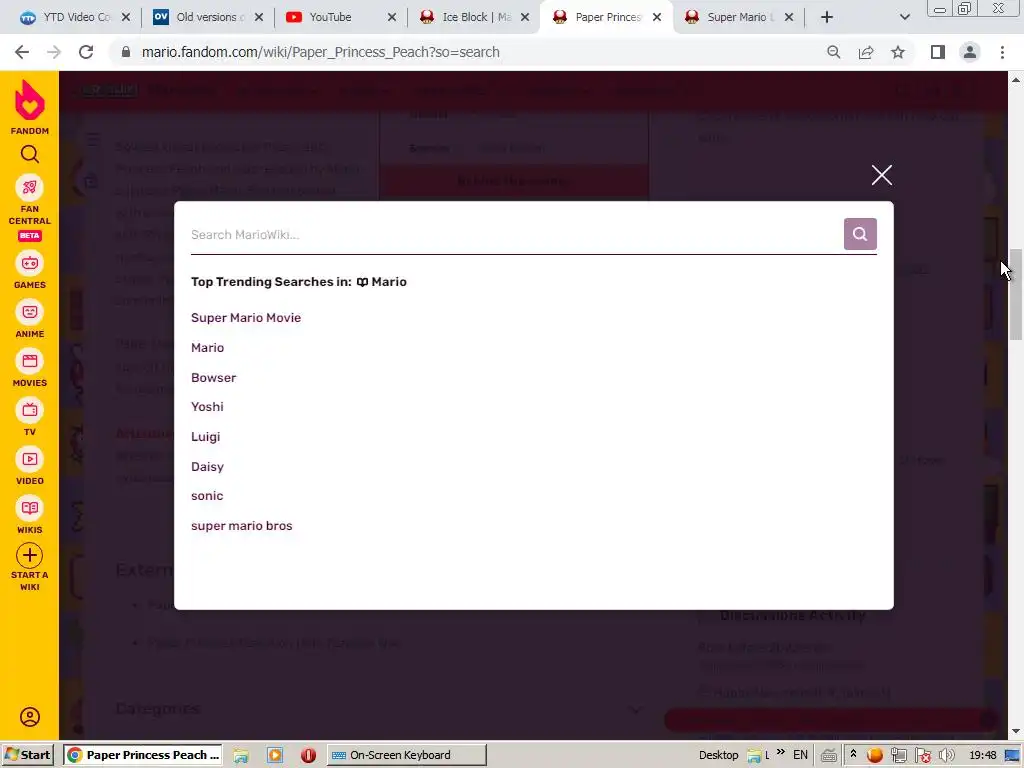Image resolution: width=1024 pixels, height=768 pixels.
Task: Reload the current page
Action: [86, 52]
